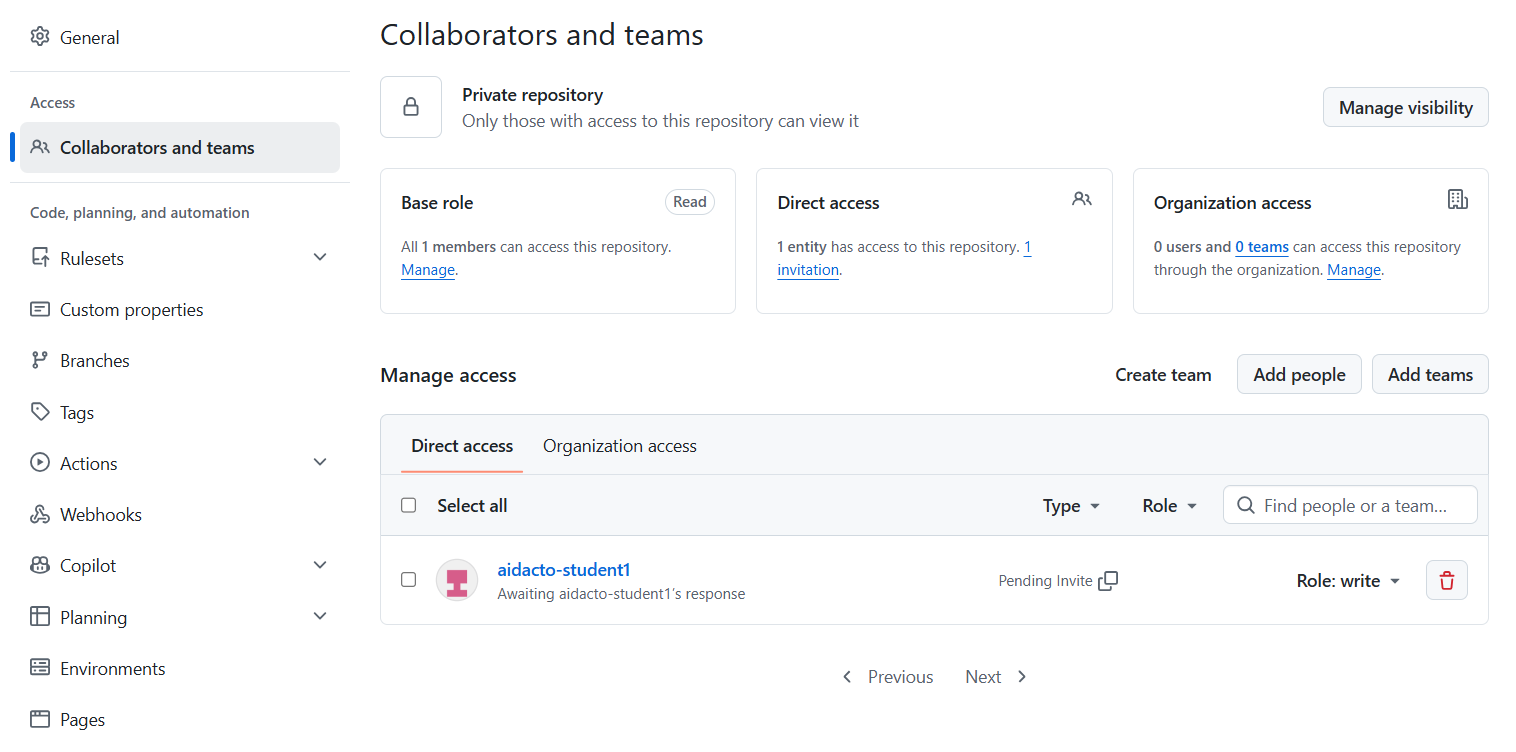Image resolution: width=1516 pixels, height=752 pixels.
Task: Click Manage link under Organization access
Action: tap(1354, 270)
